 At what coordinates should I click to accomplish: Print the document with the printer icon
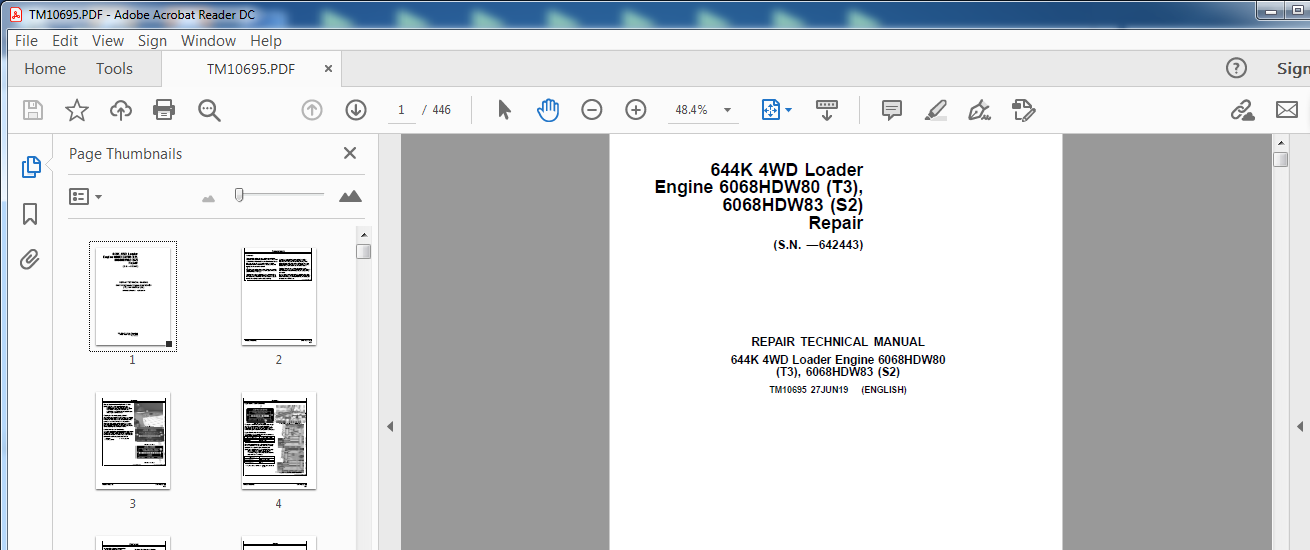click(164, 110)
